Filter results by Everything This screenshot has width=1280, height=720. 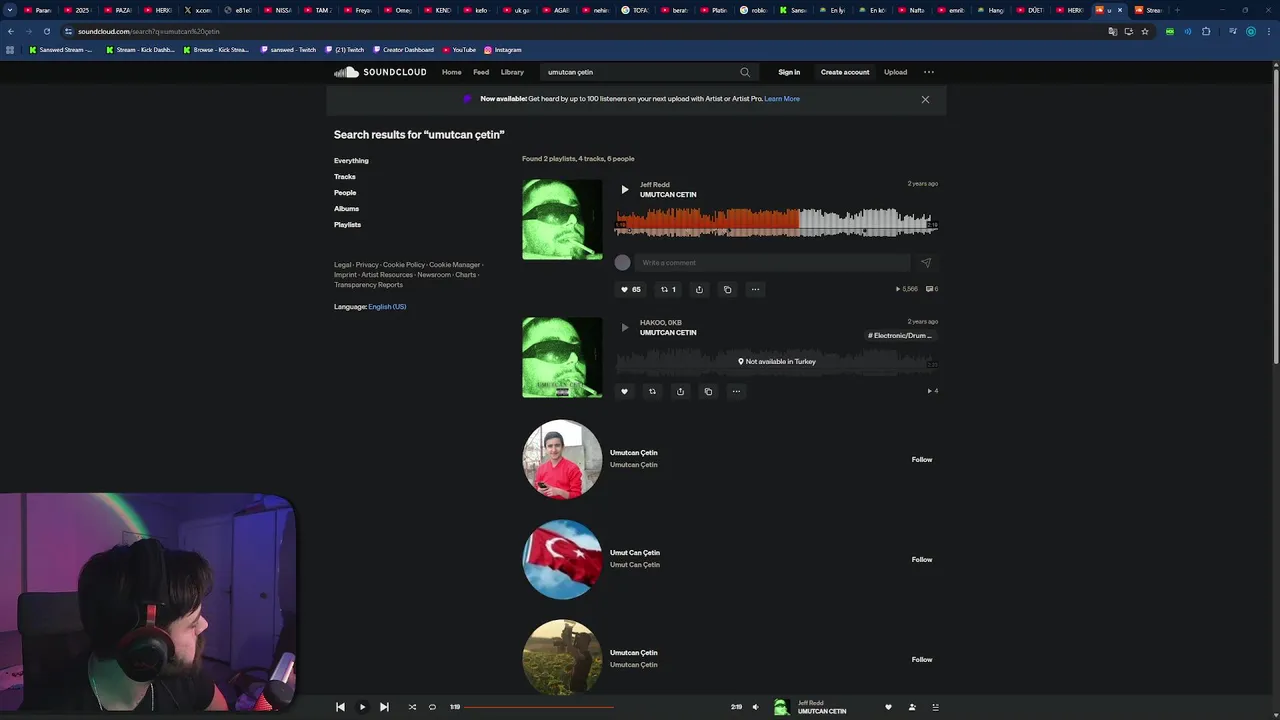pyautogui.click(x=351, y=161)
